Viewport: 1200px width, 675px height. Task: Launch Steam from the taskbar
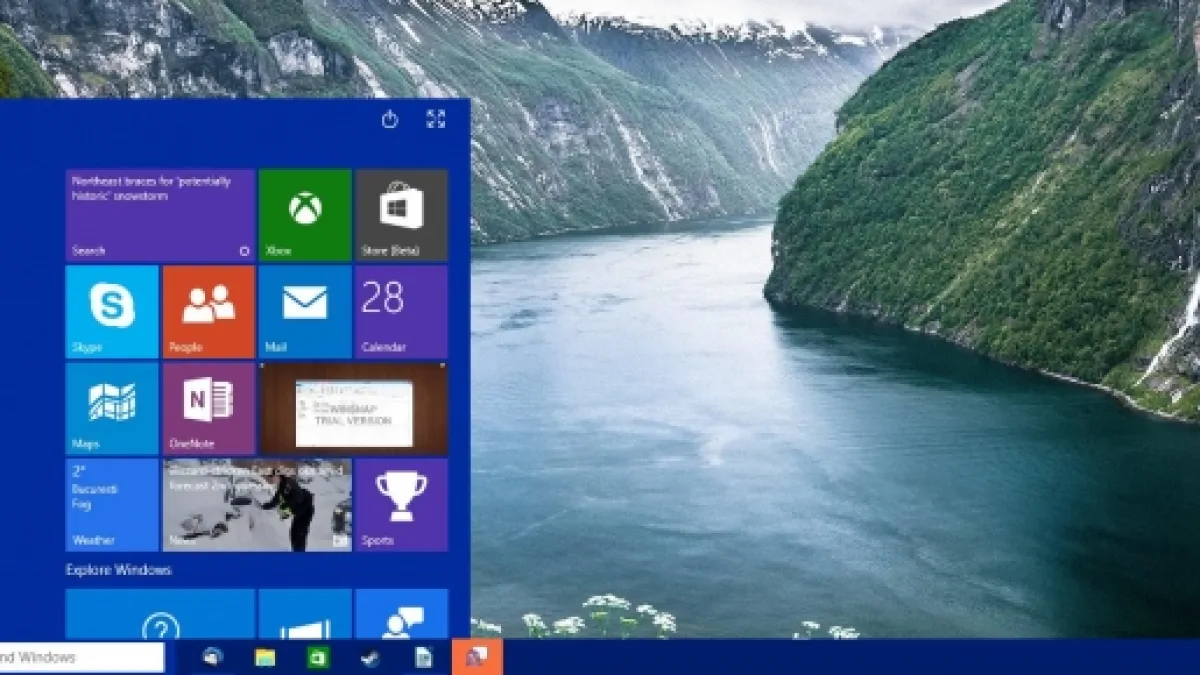coord(371,657)
